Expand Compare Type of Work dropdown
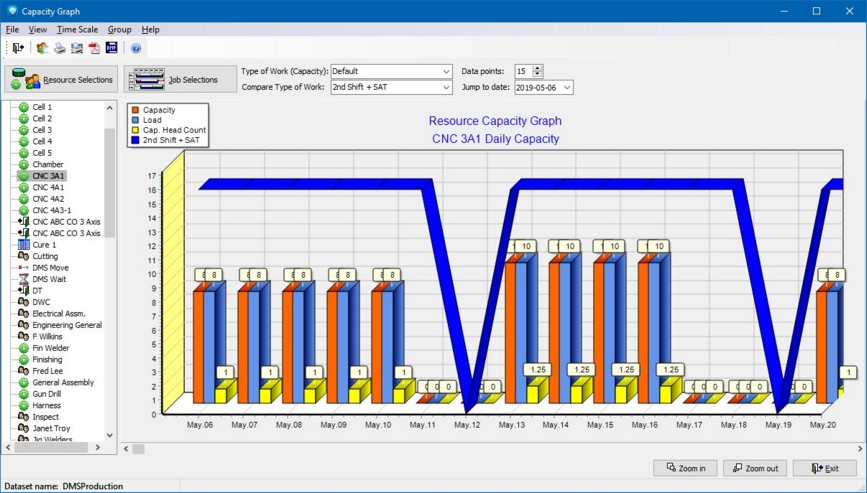867x493 pixels. pyautogui.click(x=446, y=88)
